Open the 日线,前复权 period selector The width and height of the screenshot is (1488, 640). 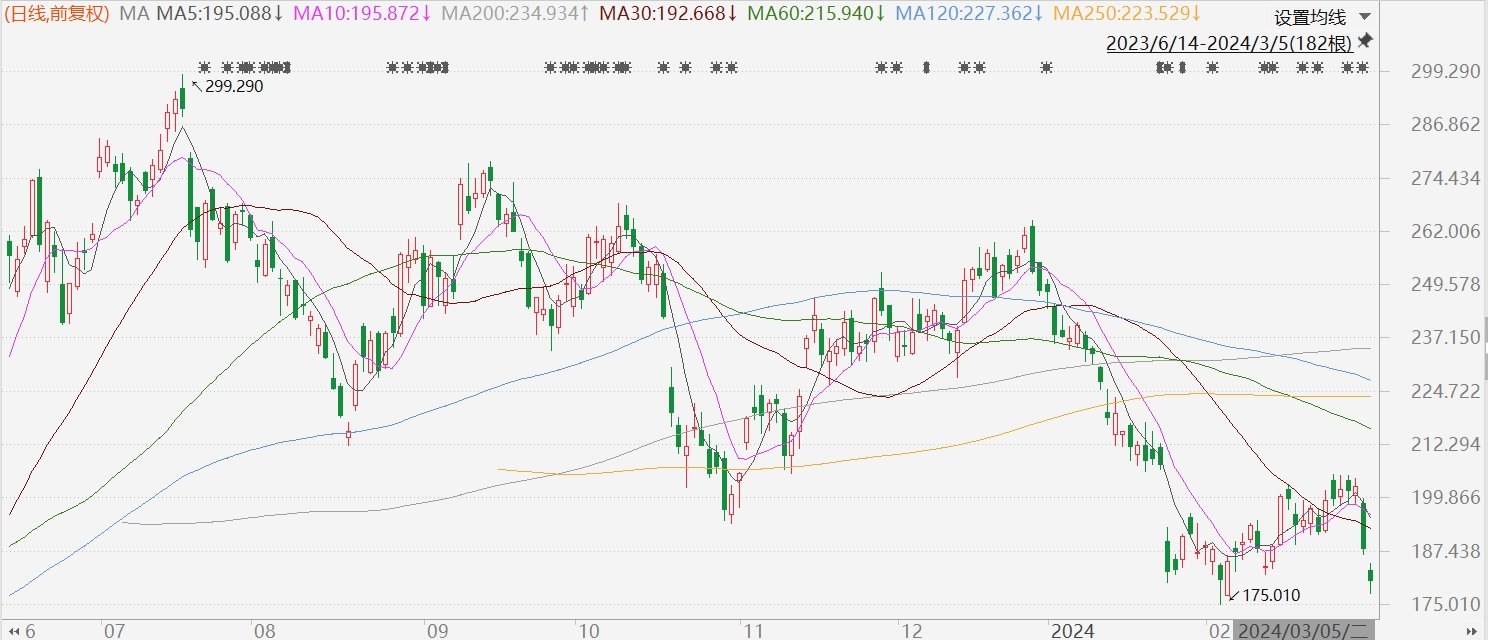click(58, 14)
